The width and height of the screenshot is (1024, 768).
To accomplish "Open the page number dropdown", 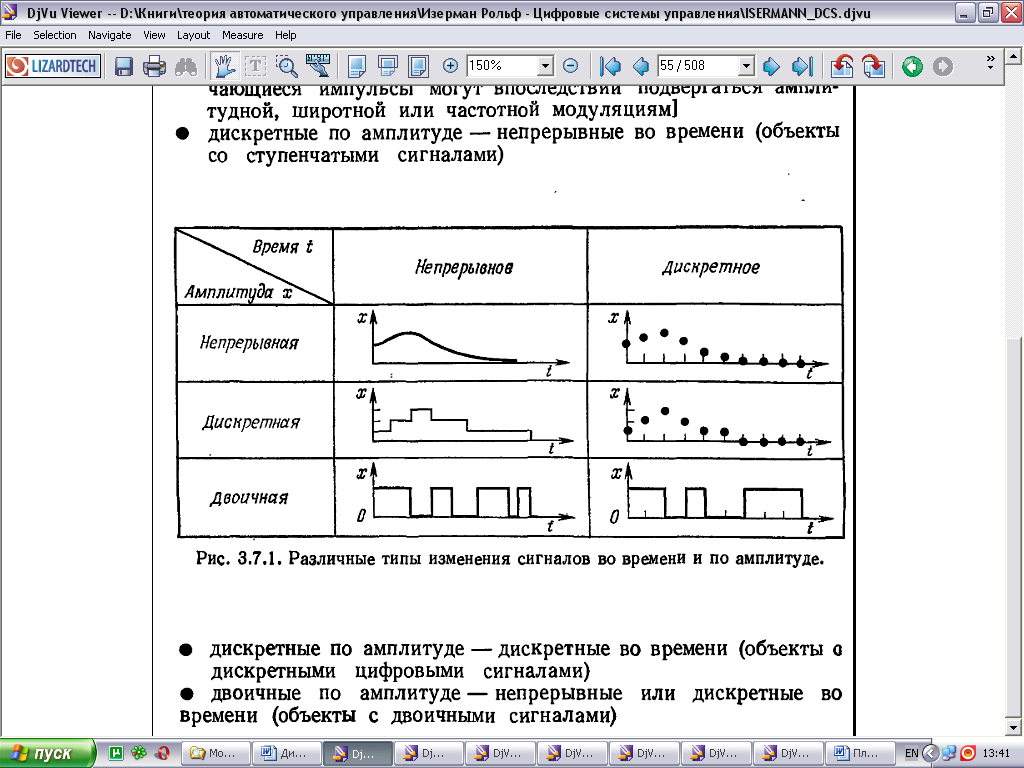I will tap(746, 66).
